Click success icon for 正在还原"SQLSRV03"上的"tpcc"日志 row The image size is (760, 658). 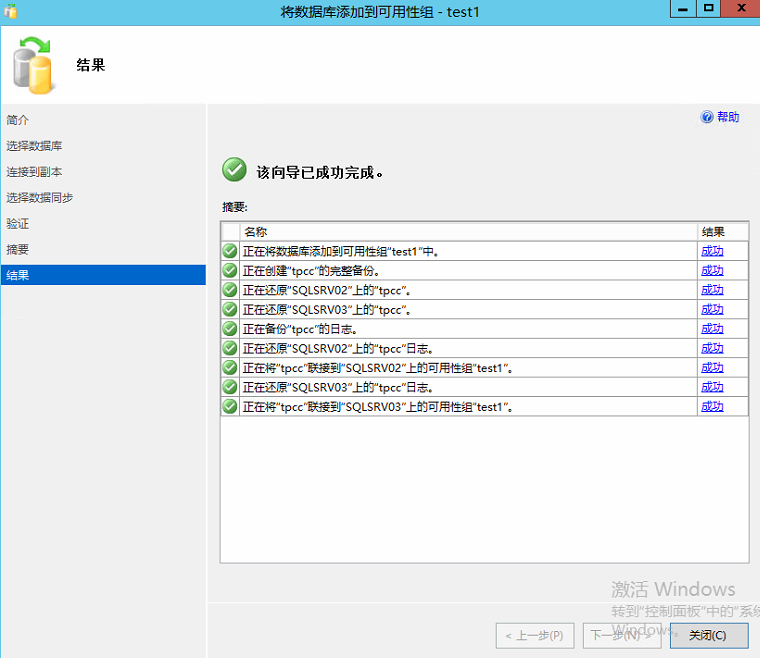tap(230, 387)
